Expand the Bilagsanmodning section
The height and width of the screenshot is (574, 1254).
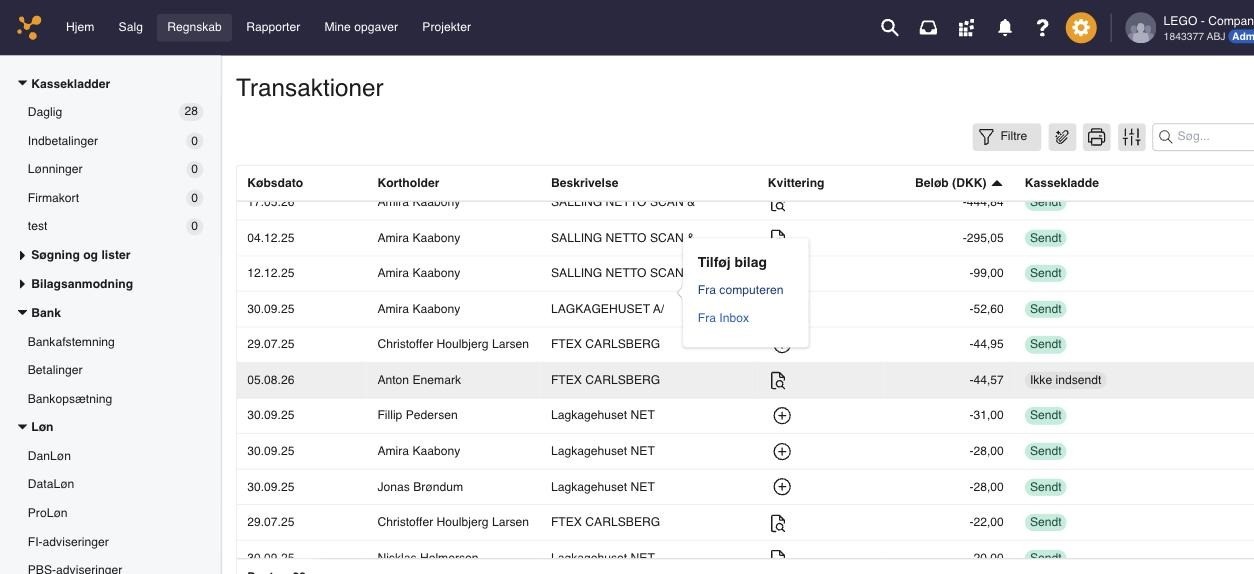point(23,284)
